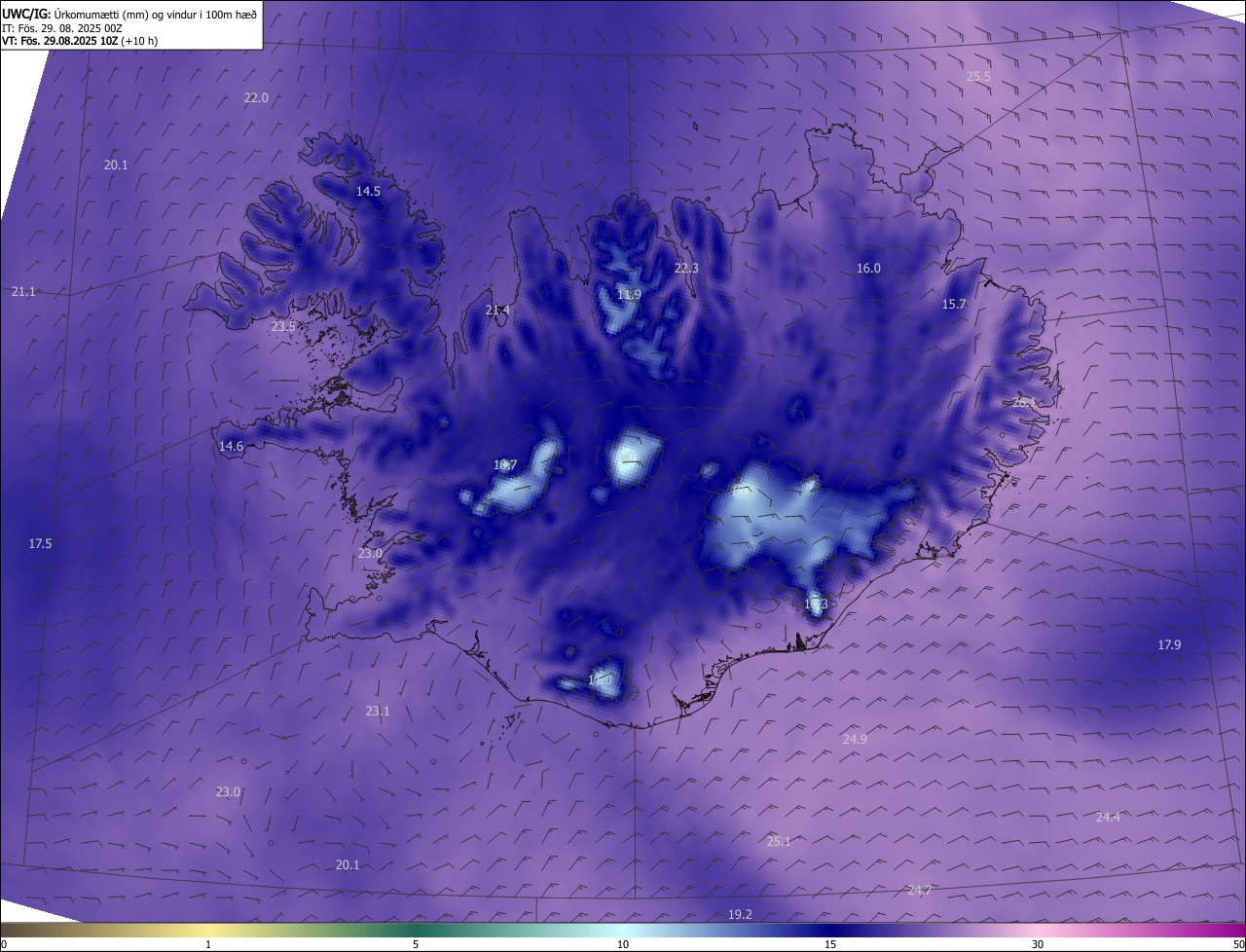The height and width of the screenshot is (952, 1246).
Task: Click the map value 17.5
Action: 40,544
